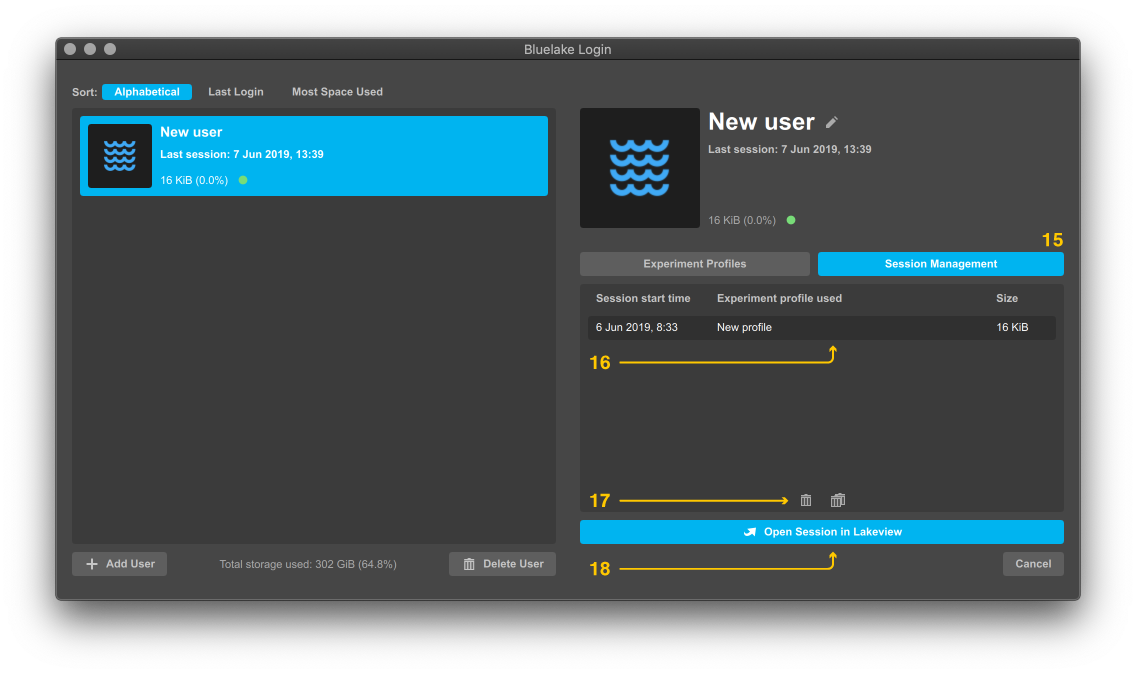Sort users by Last Login
Viewport: 1136px width, 674px height.
[x=236, y=92]
